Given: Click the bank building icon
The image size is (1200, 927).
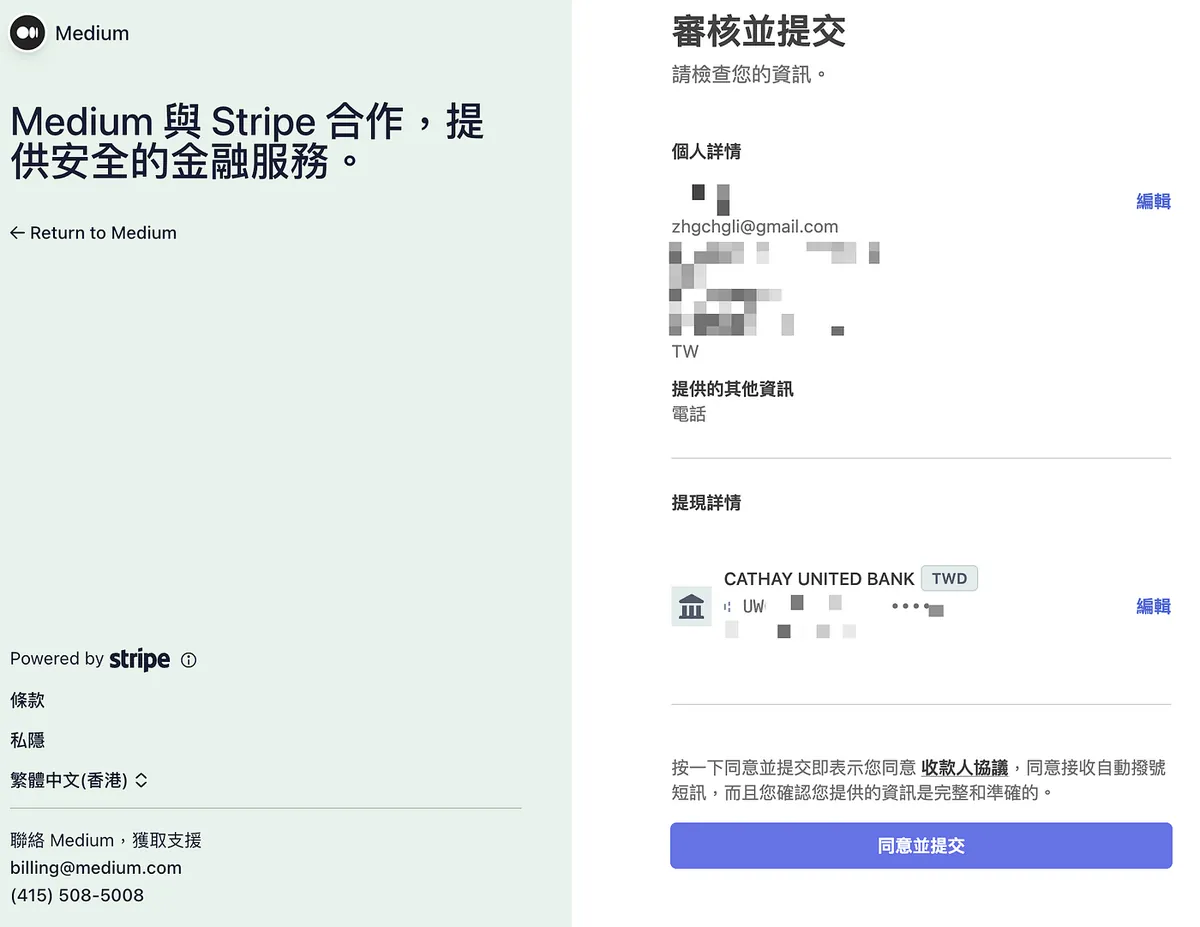Looking at the screenshot, I should 691,606.
